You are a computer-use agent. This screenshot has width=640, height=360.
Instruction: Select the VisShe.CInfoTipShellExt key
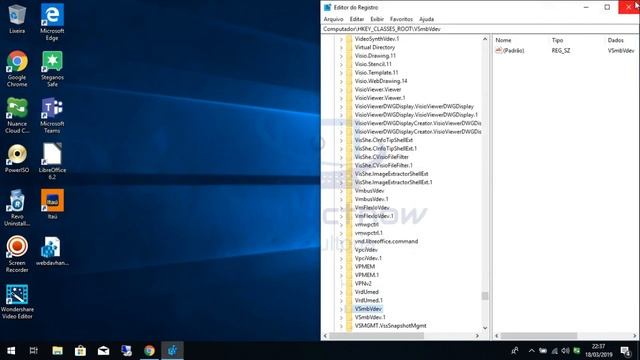[384, 140]
